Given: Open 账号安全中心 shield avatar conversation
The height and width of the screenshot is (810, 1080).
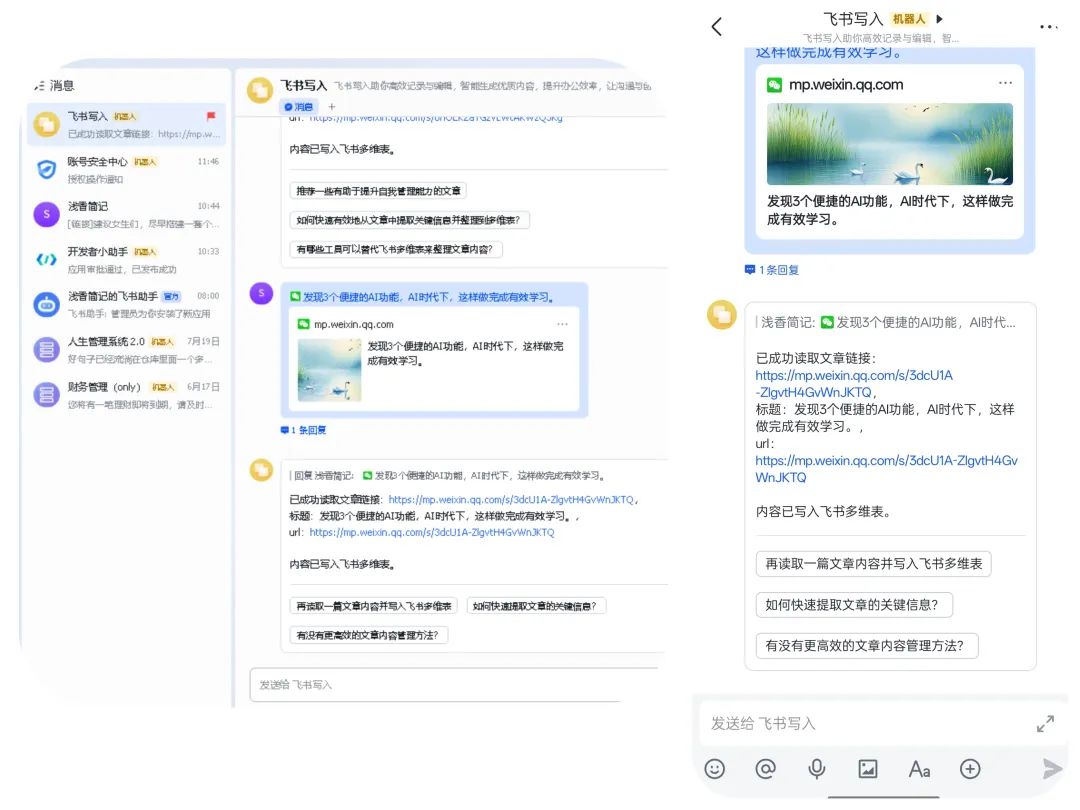Looking at the screenshot, I should 46,169.
